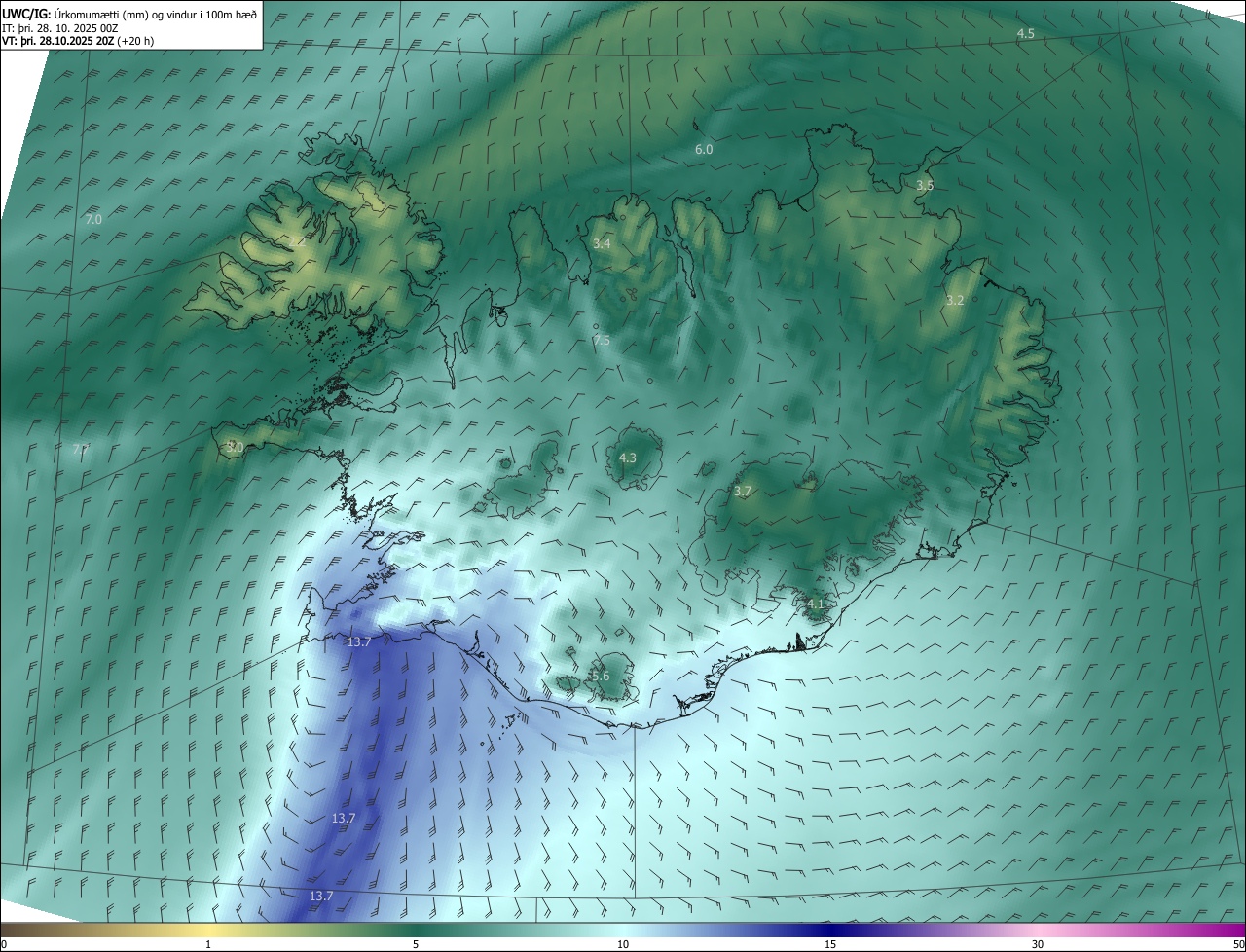This screenshot has width=1246, height=952.
Task: Click the 30 tick label on the color scale
Action: click(1038, 944)
